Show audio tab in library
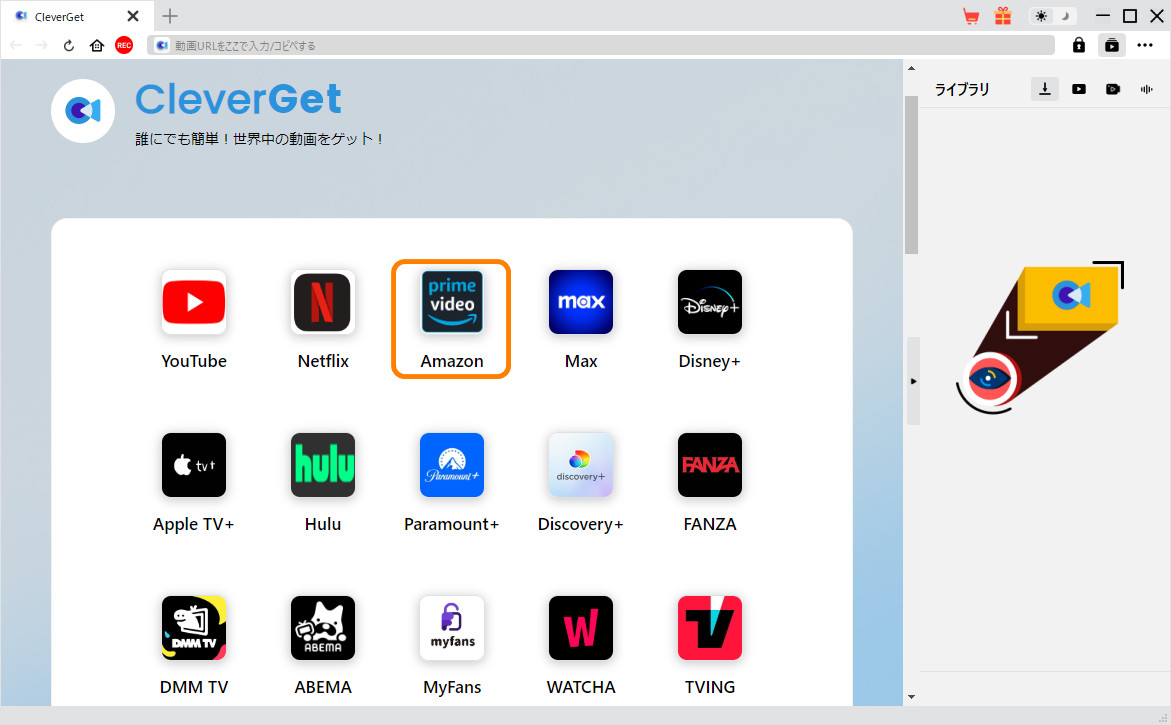Image resolution: width=1171 pixels, height=725 pixels. point(1146,89)
